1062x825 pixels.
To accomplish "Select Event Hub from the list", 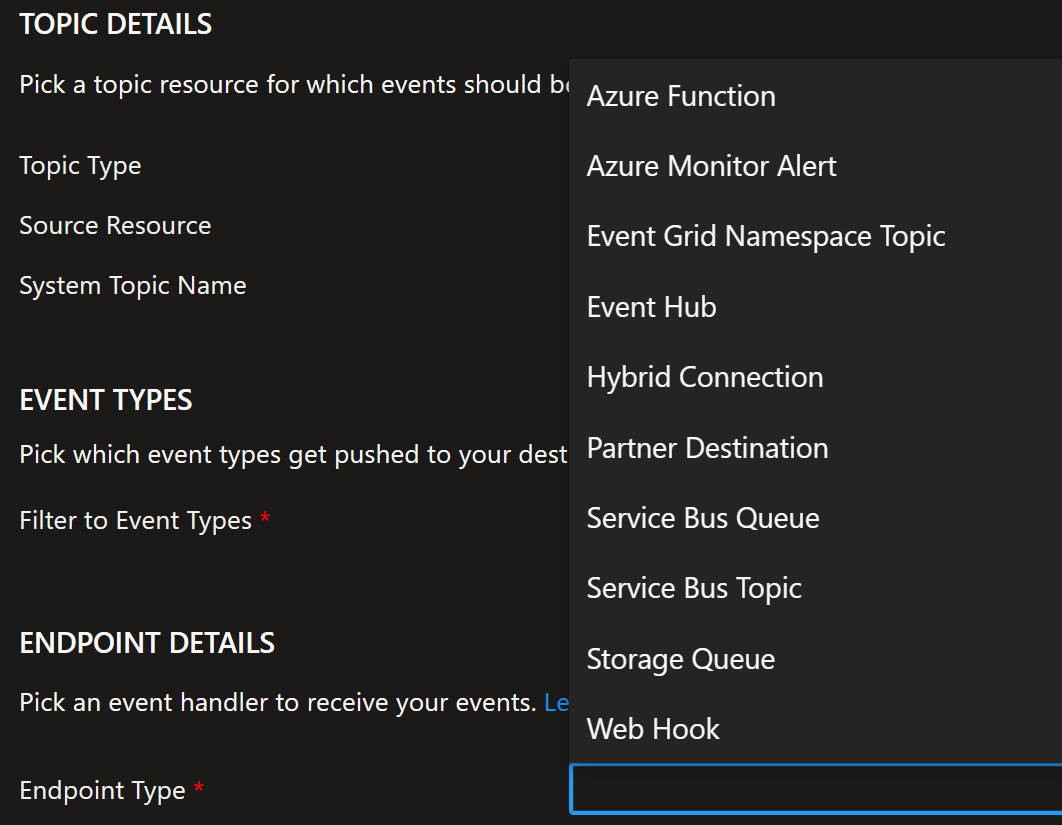I will coord(815,307).
